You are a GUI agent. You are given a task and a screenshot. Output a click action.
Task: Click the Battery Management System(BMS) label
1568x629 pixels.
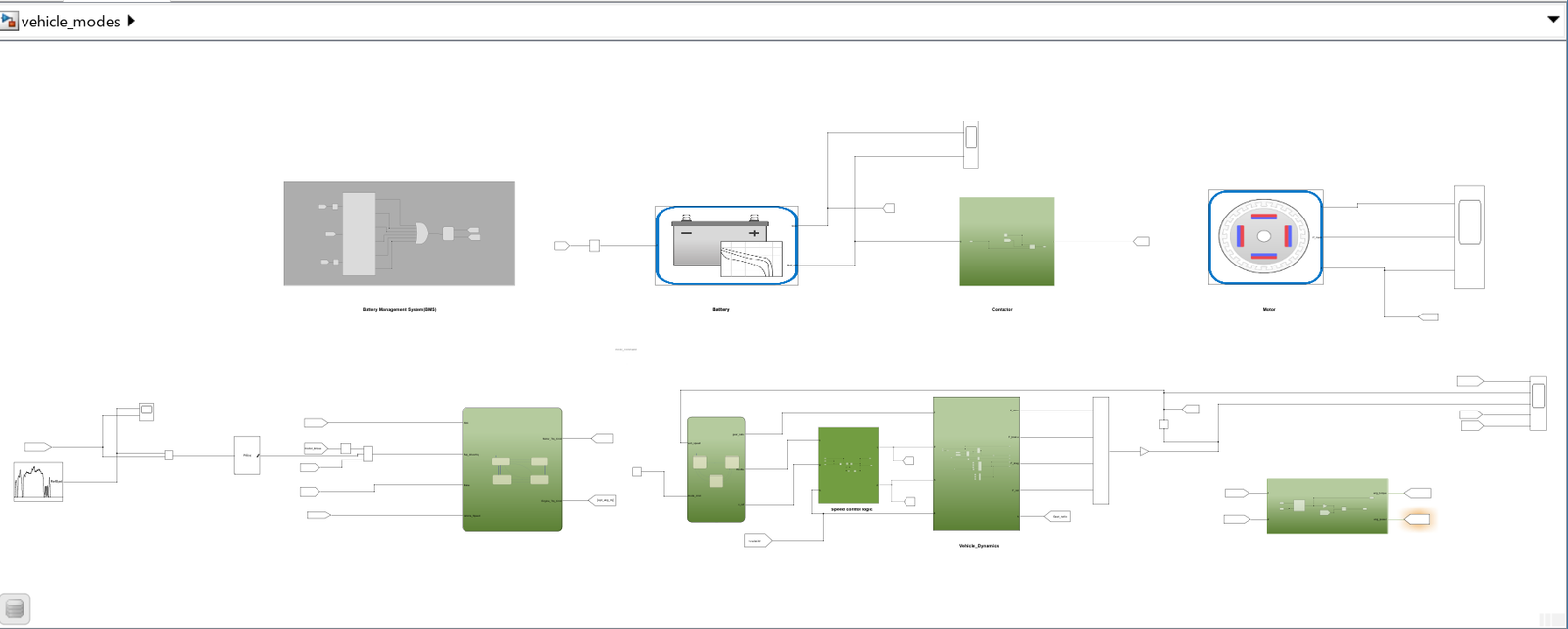pyautogui.click(x=399, y=309)
